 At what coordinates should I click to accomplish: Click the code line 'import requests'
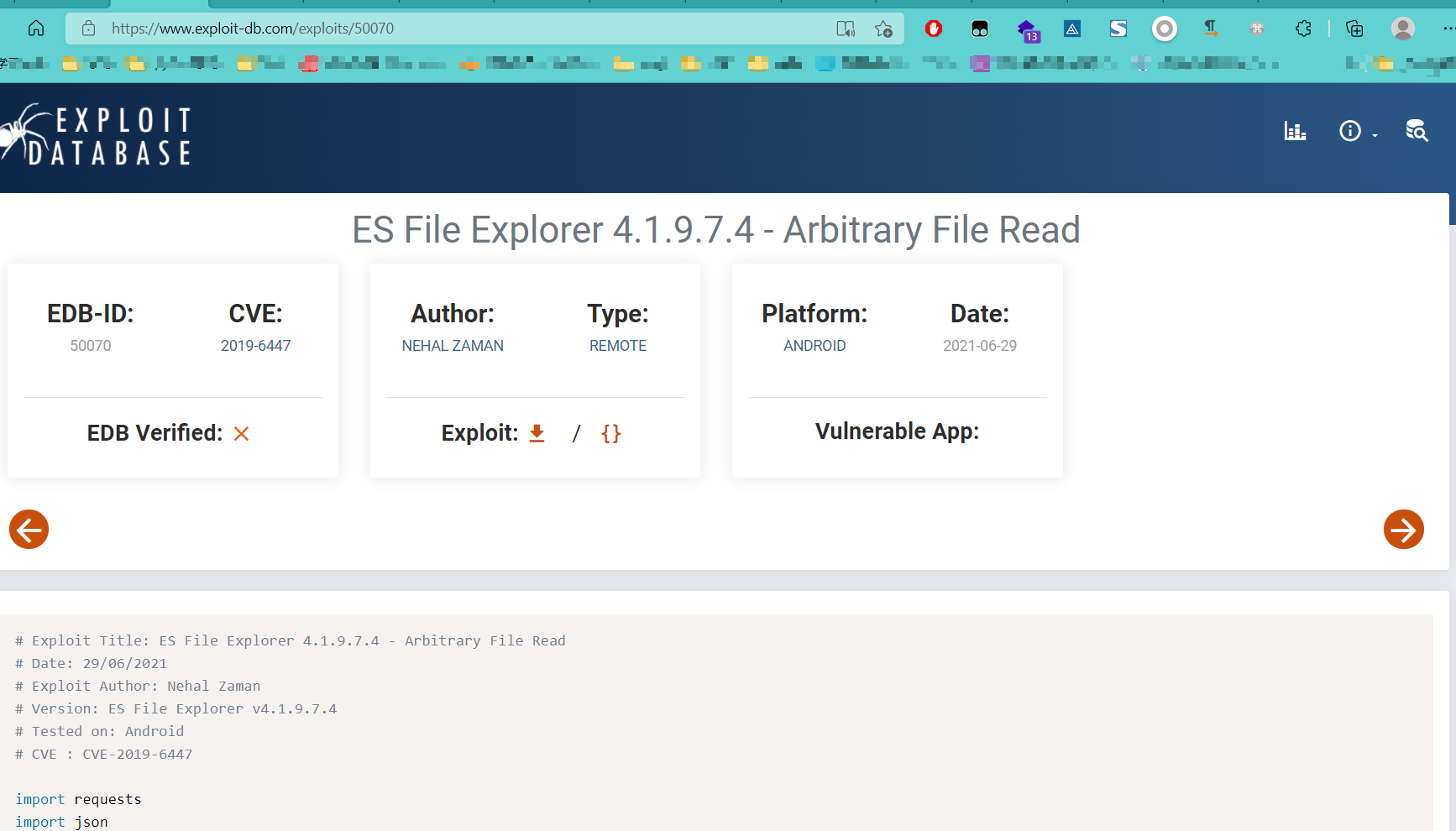tap(78, 799)
